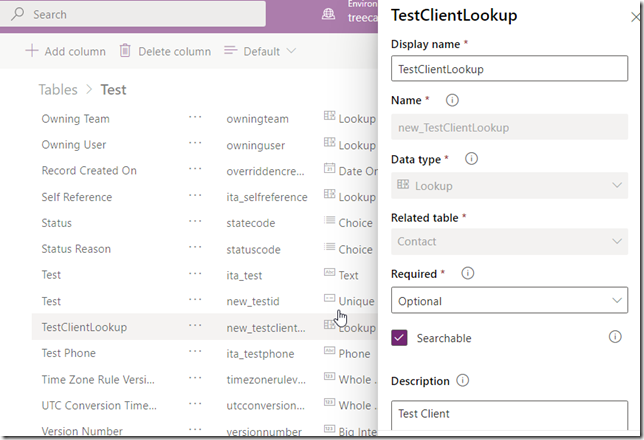Open the Related table dropdown
The height and width of the screenshot is (440, 644).
(510, 241)
